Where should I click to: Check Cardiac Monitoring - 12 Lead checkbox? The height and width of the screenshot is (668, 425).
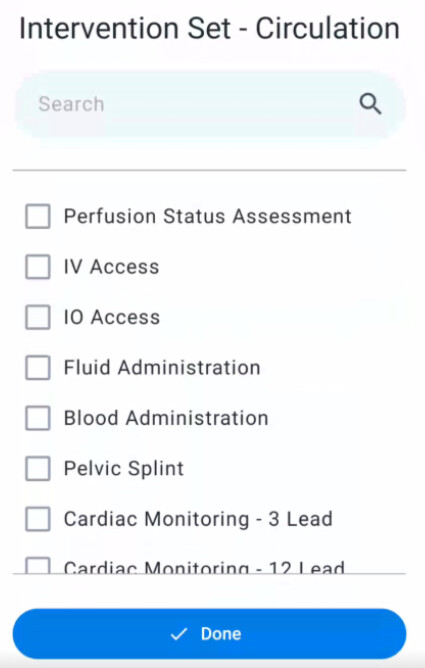coord(38,565)
